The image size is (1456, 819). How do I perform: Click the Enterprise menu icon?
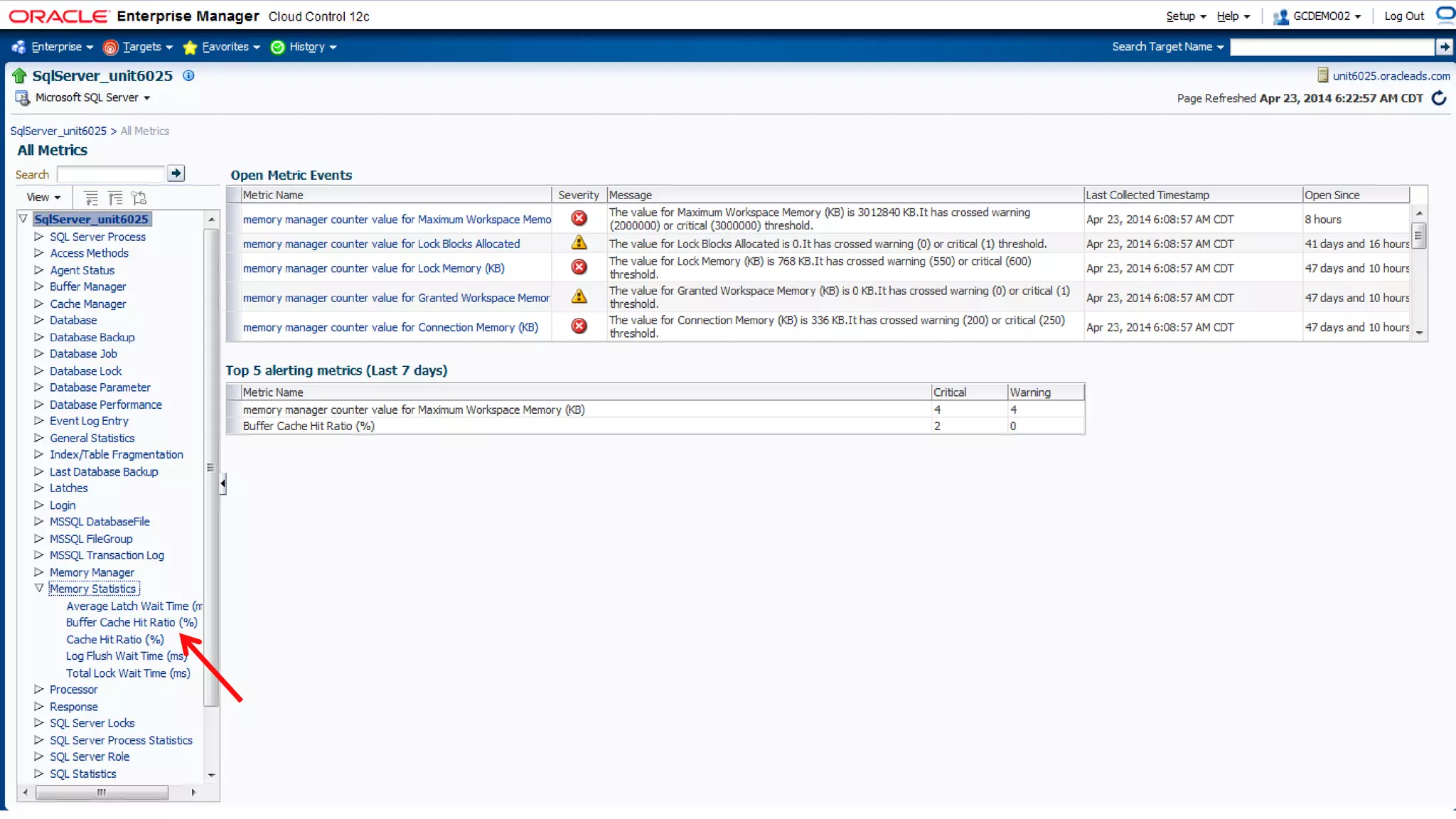click(18, 47)
